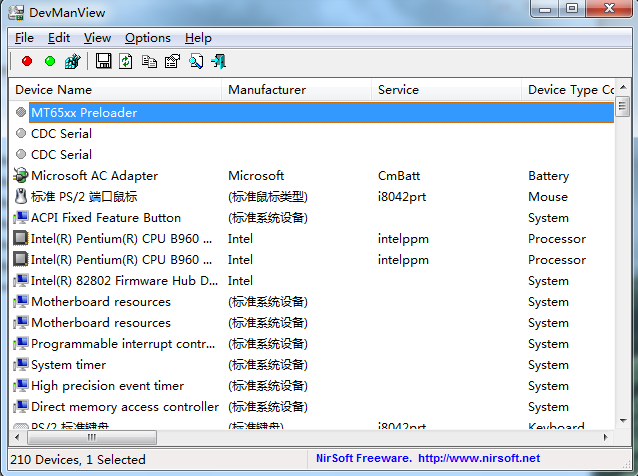
Task: Click the Save floppy disk icon
Action: tap(103, 62)
